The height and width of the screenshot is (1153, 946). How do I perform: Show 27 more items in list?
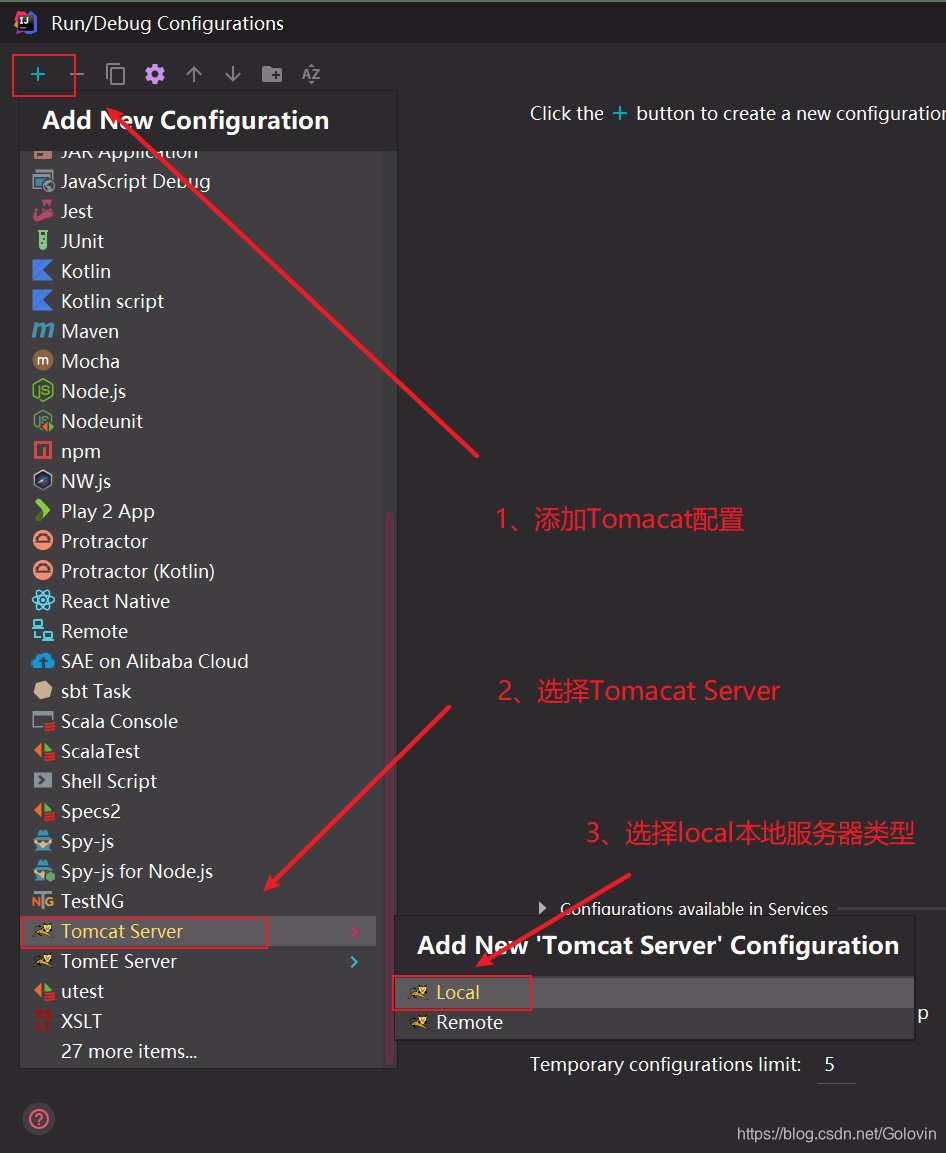coord(129,1052)
